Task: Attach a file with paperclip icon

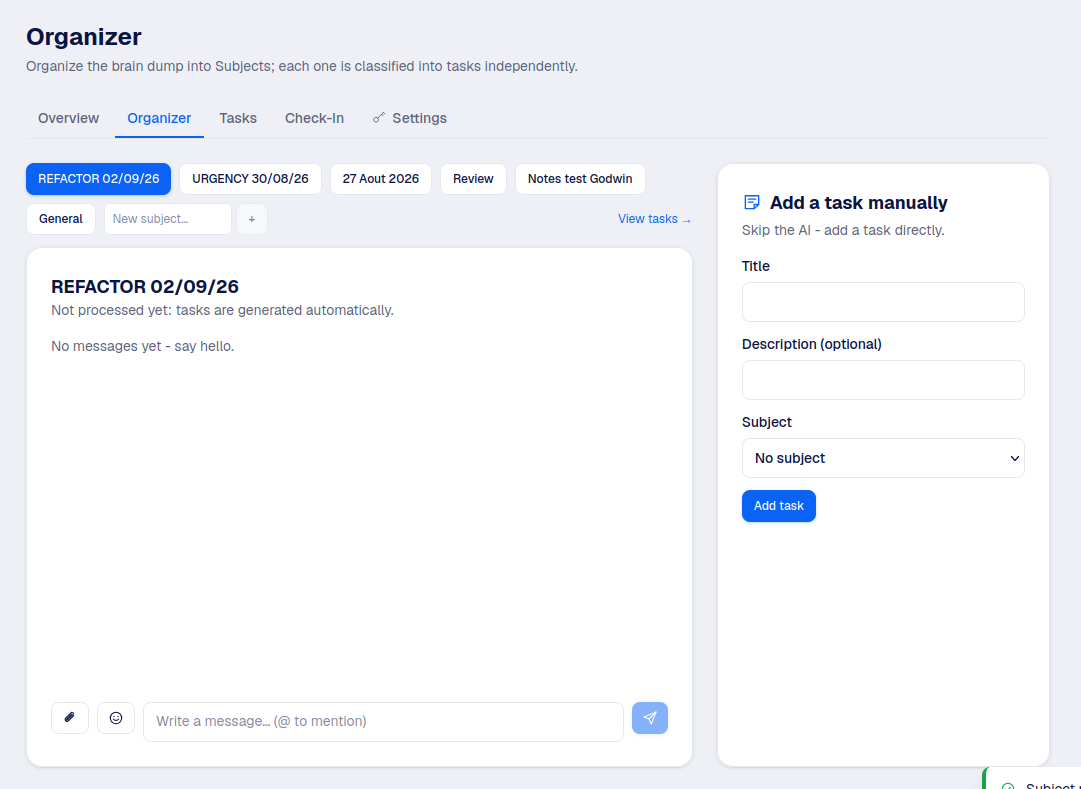Action: pos(70,718)
